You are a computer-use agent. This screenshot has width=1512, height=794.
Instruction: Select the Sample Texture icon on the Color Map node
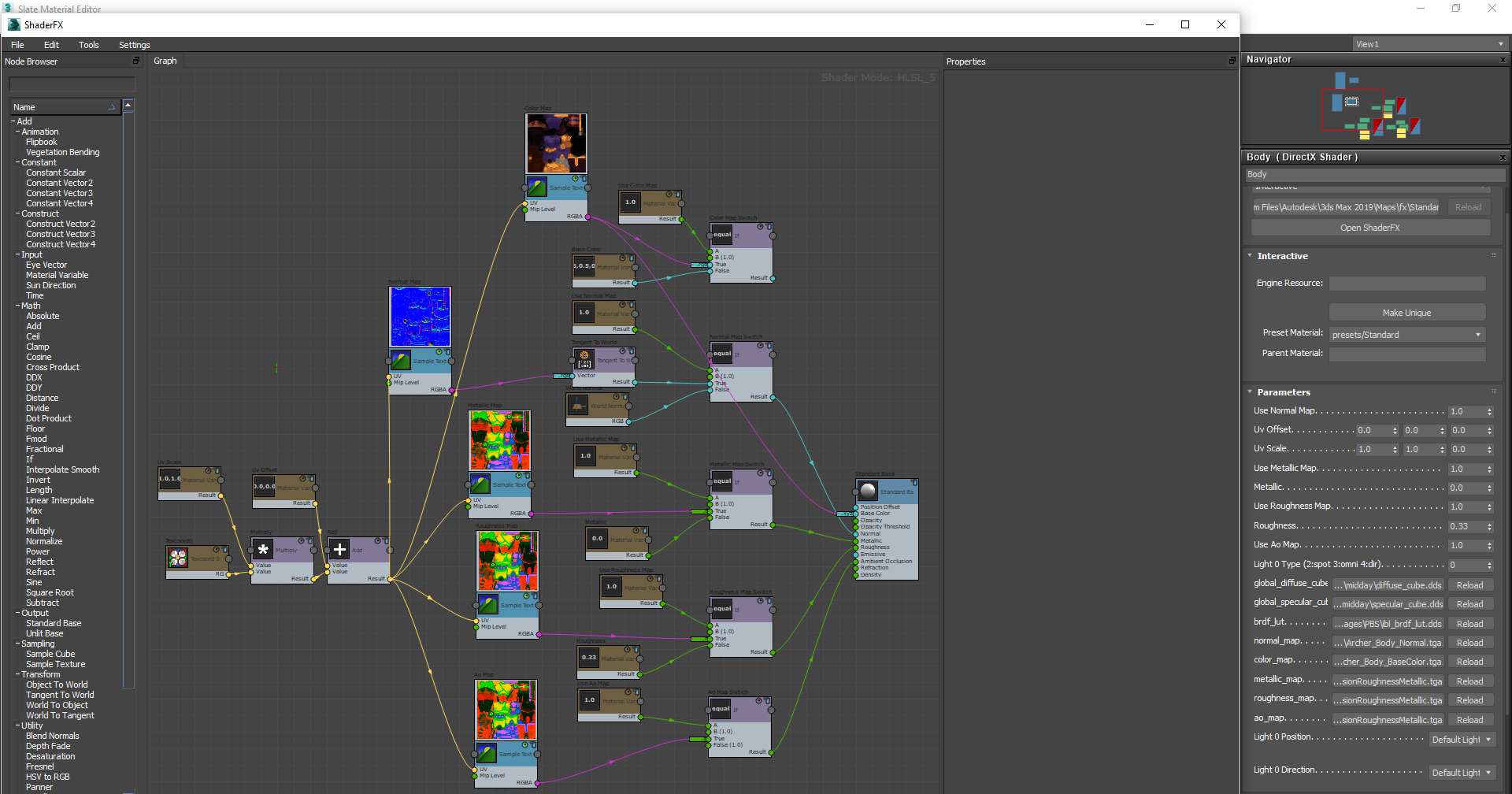click(537, 187)
